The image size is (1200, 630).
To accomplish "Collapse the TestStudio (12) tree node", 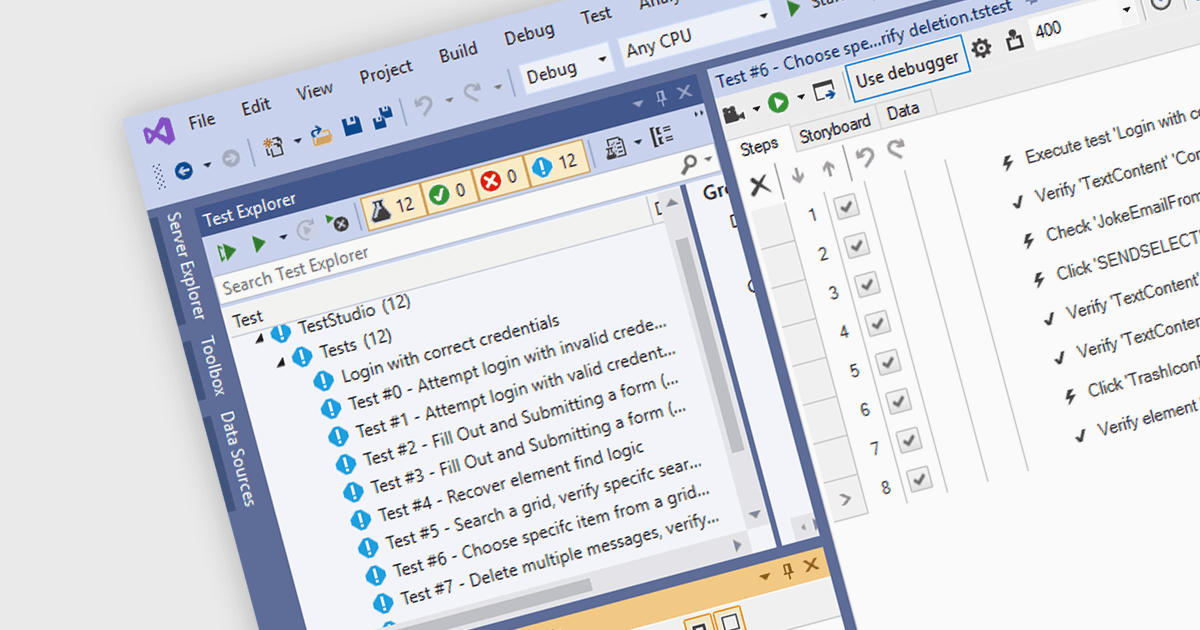I will (x=260, y=337).
